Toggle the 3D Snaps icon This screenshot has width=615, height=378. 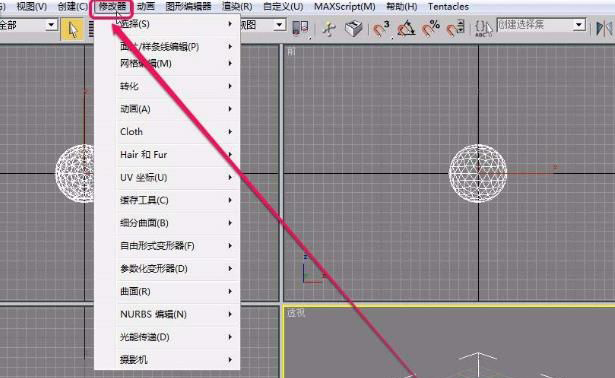click(x=380, y=29)
